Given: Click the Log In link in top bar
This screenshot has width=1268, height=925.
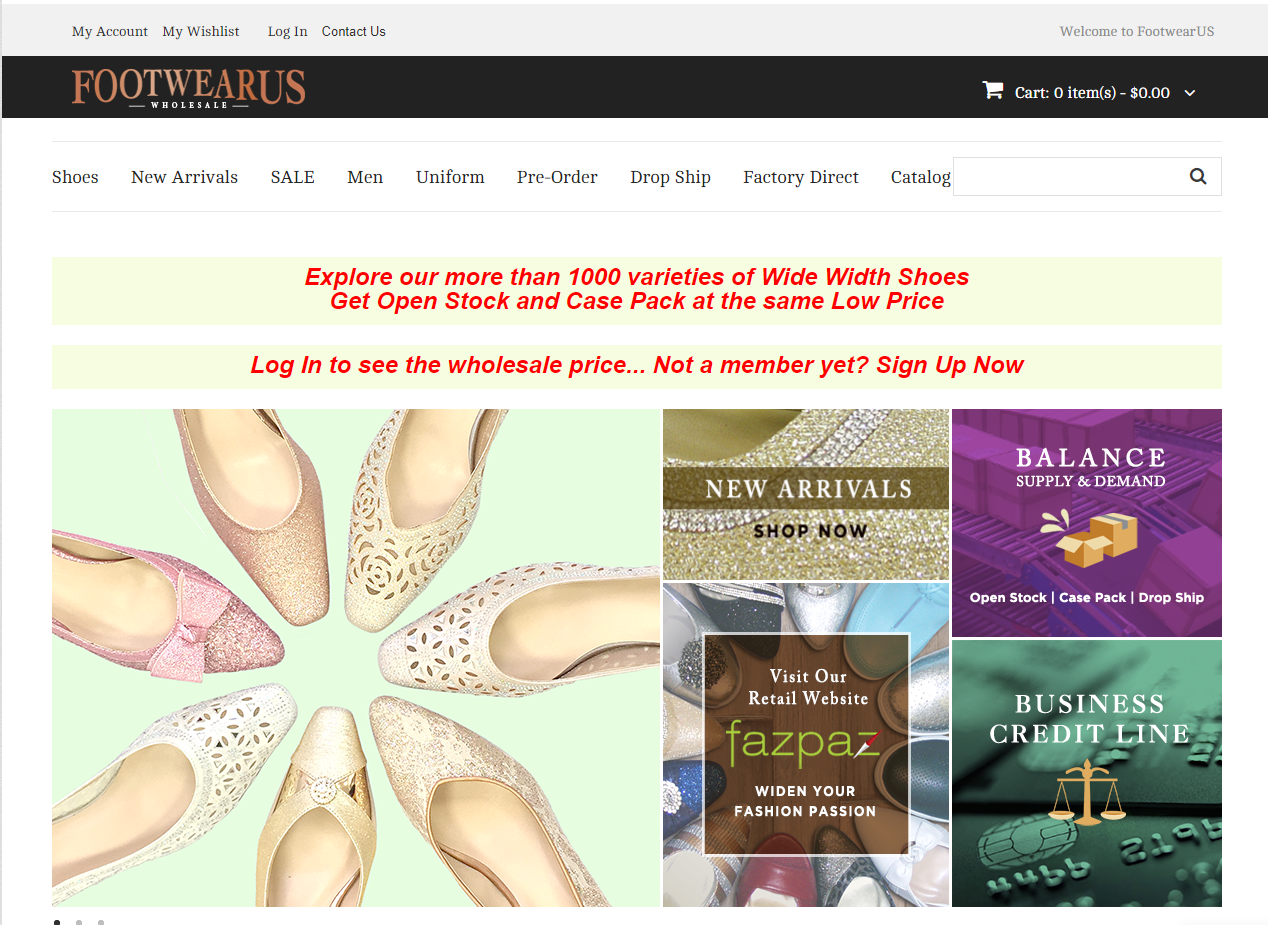Looking at the screenshot, I should [x=287, y=31].
